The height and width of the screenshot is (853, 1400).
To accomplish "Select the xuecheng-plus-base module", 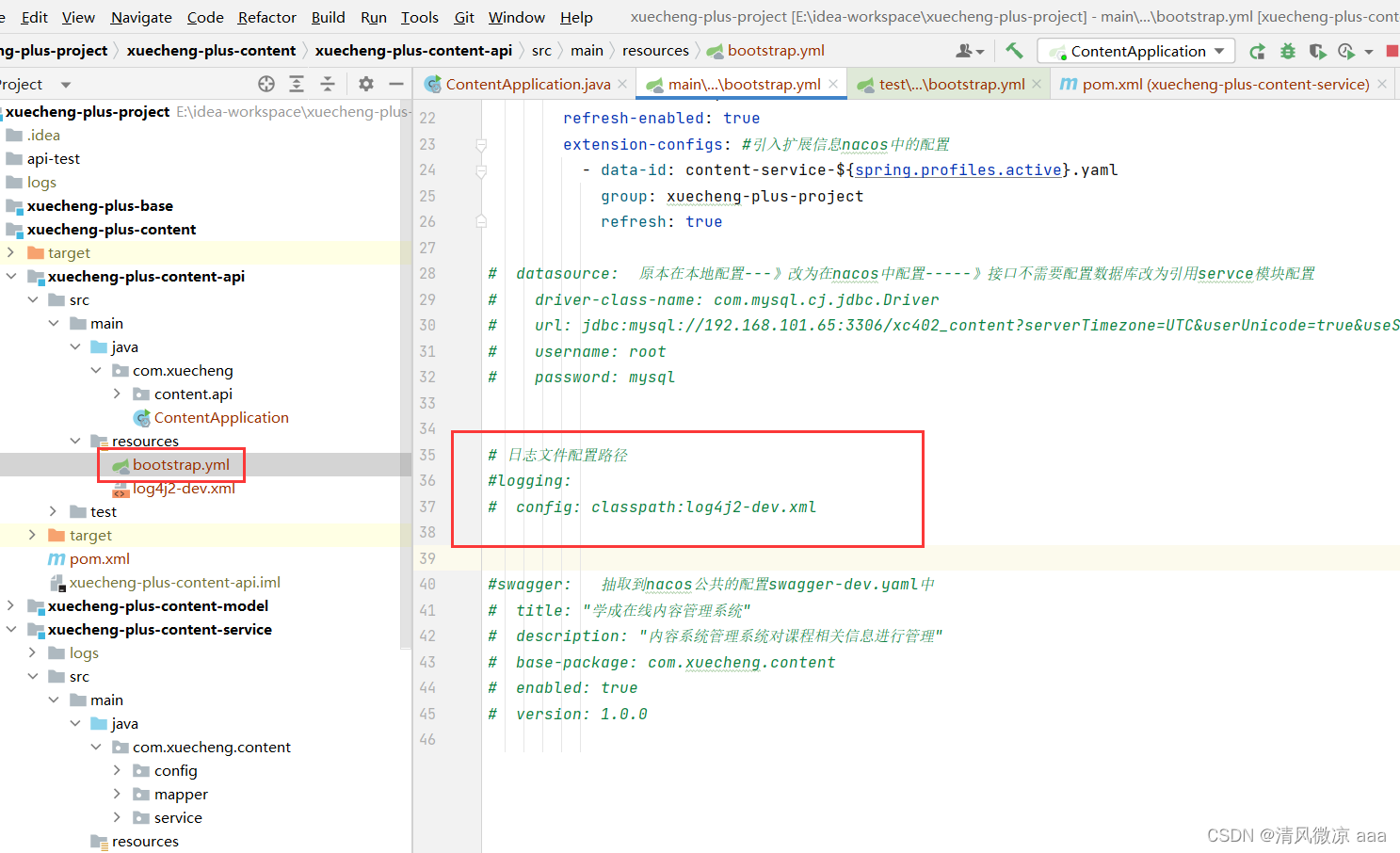I will tap(100, 205).
